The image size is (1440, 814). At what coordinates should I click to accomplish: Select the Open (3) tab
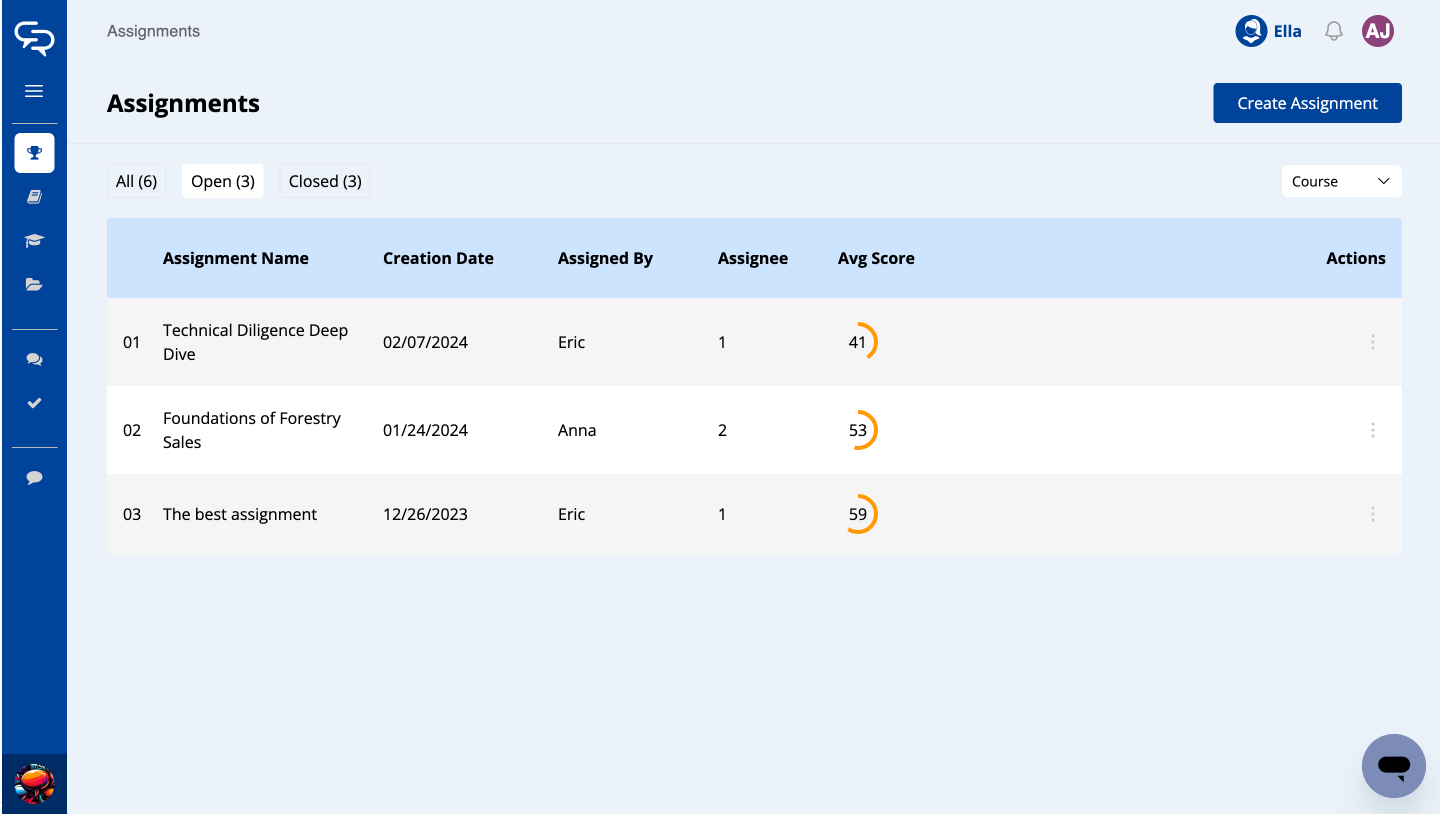(x=223, y=181)
